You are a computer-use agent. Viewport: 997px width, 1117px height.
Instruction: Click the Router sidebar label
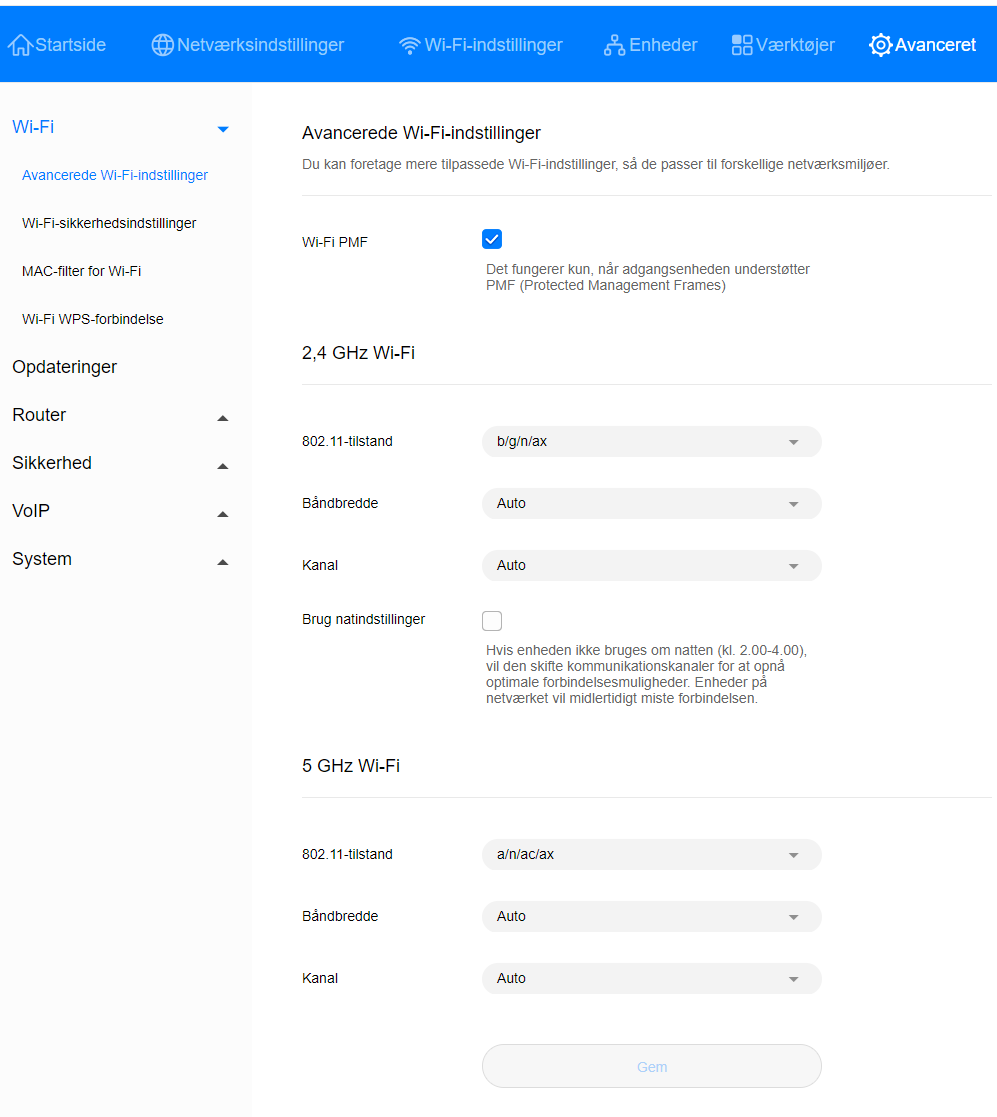(x=39, y=415)
